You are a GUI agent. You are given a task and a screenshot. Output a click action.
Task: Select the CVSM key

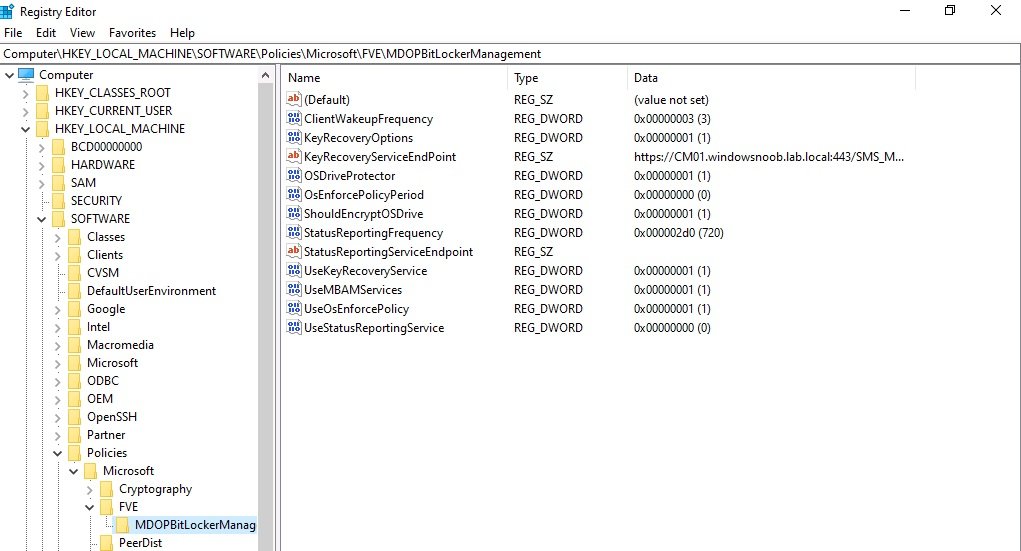tap(103, 273)
